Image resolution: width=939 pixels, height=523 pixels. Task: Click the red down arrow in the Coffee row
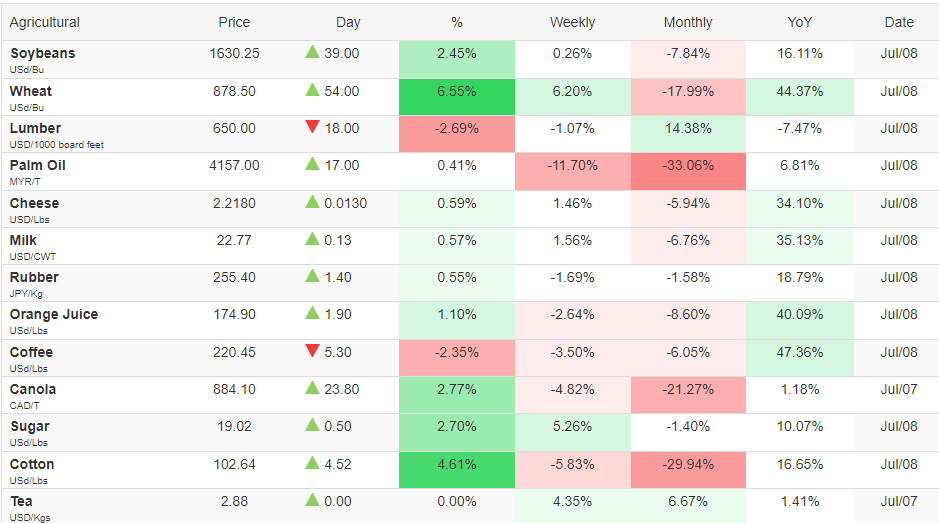(x=312, y=350)
